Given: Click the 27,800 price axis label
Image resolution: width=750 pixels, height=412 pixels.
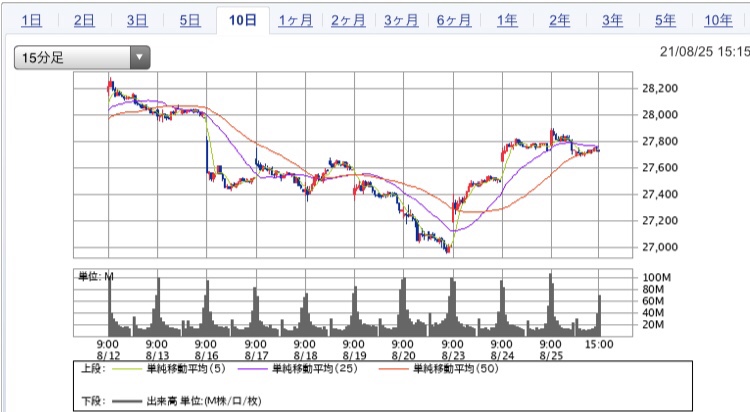Looking at the screenshot, I should 660,142.
